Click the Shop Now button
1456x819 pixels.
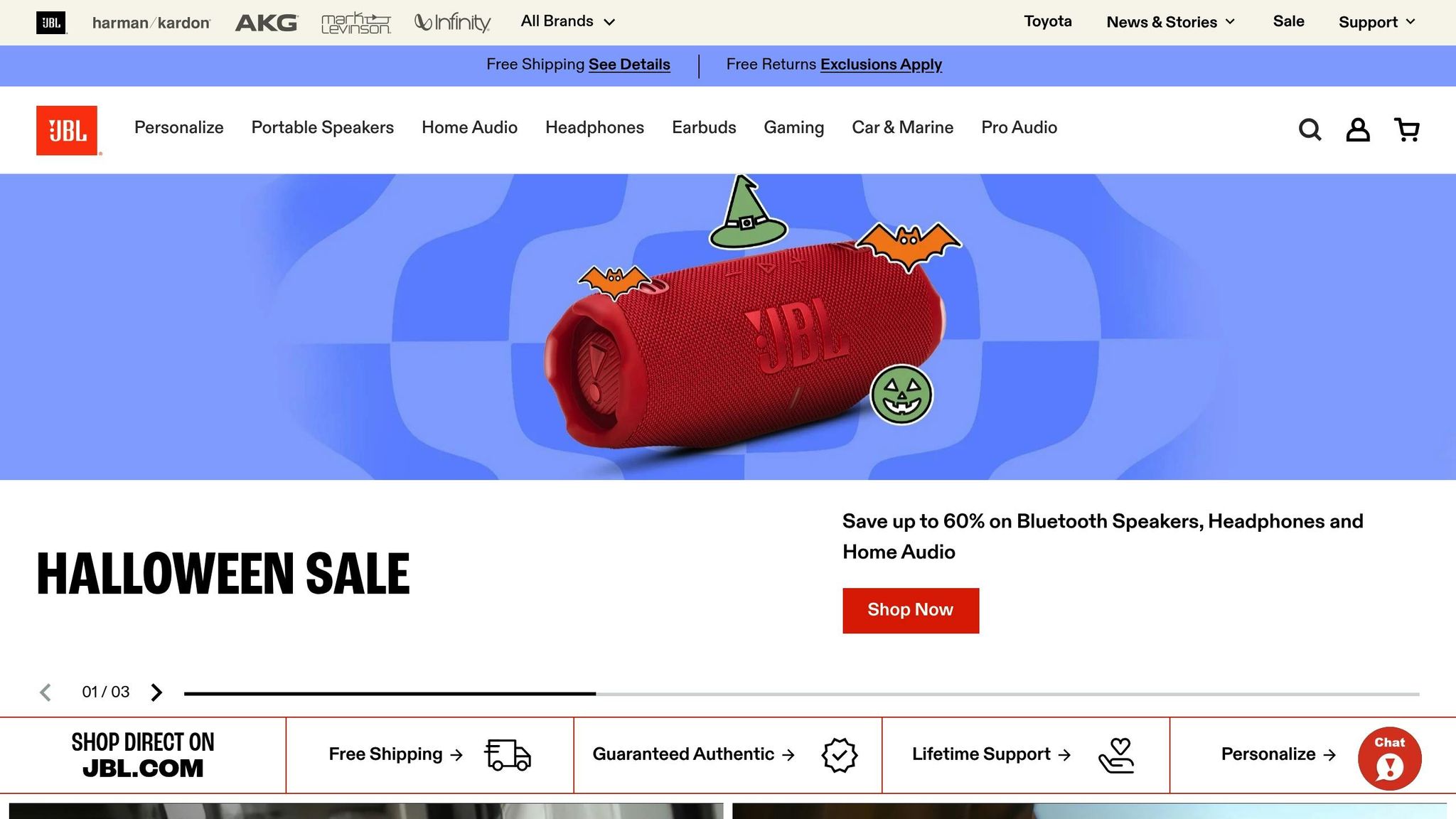[911, 610]
